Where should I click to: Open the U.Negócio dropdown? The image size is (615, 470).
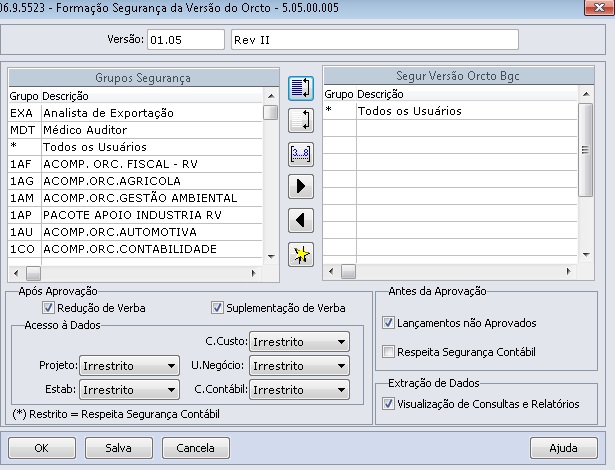pyautogui.click(x=299, y=366)
